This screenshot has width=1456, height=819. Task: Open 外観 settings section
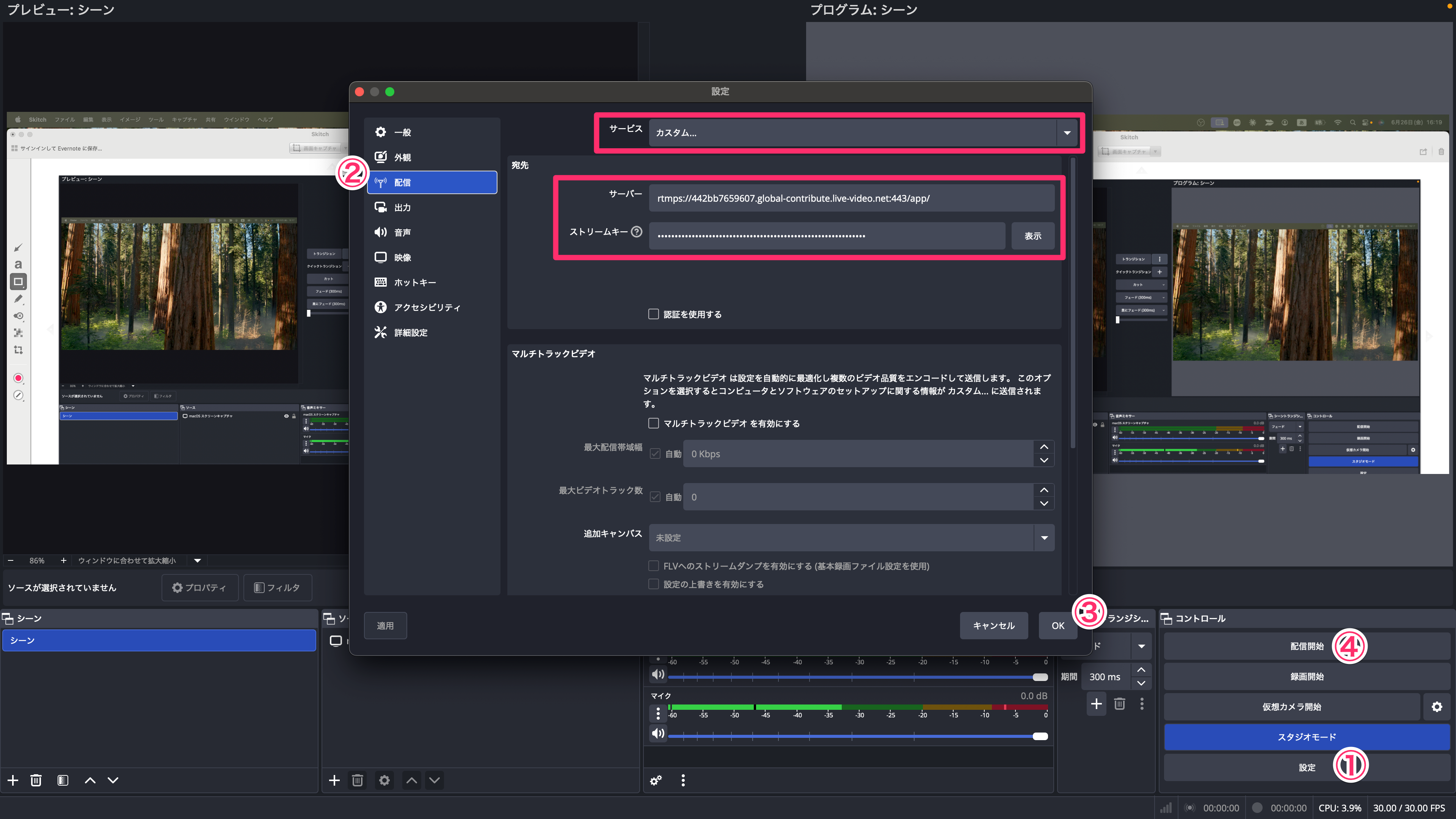point(432,157)
